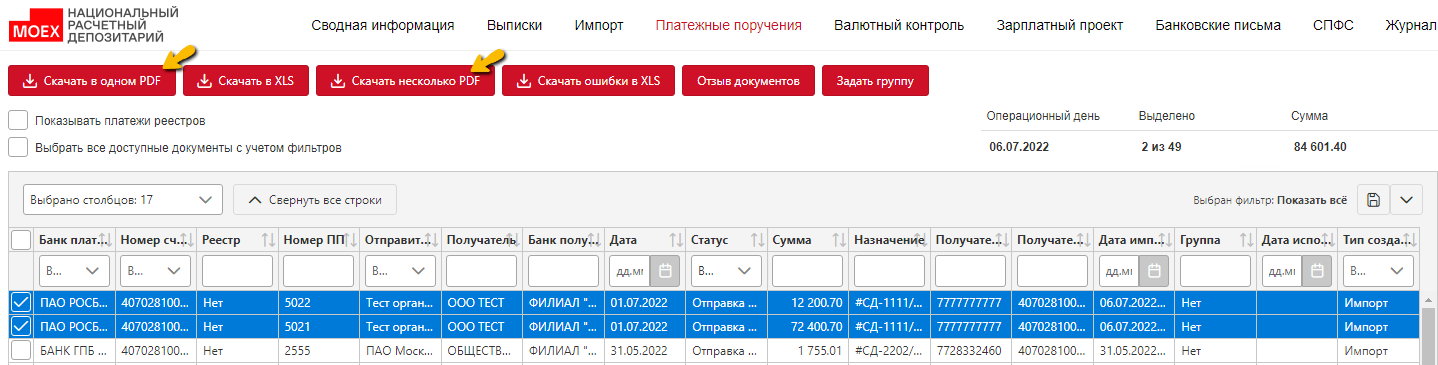The width and height of the screenshot is (1438, 365).
Task: Switch to Зарплатный проект section
Action: click(1059, 25)
